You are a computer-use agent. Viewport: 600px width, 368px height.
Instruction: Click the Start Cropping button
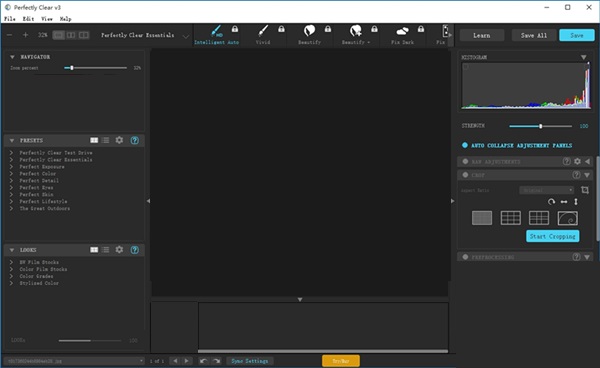[553, 236]
